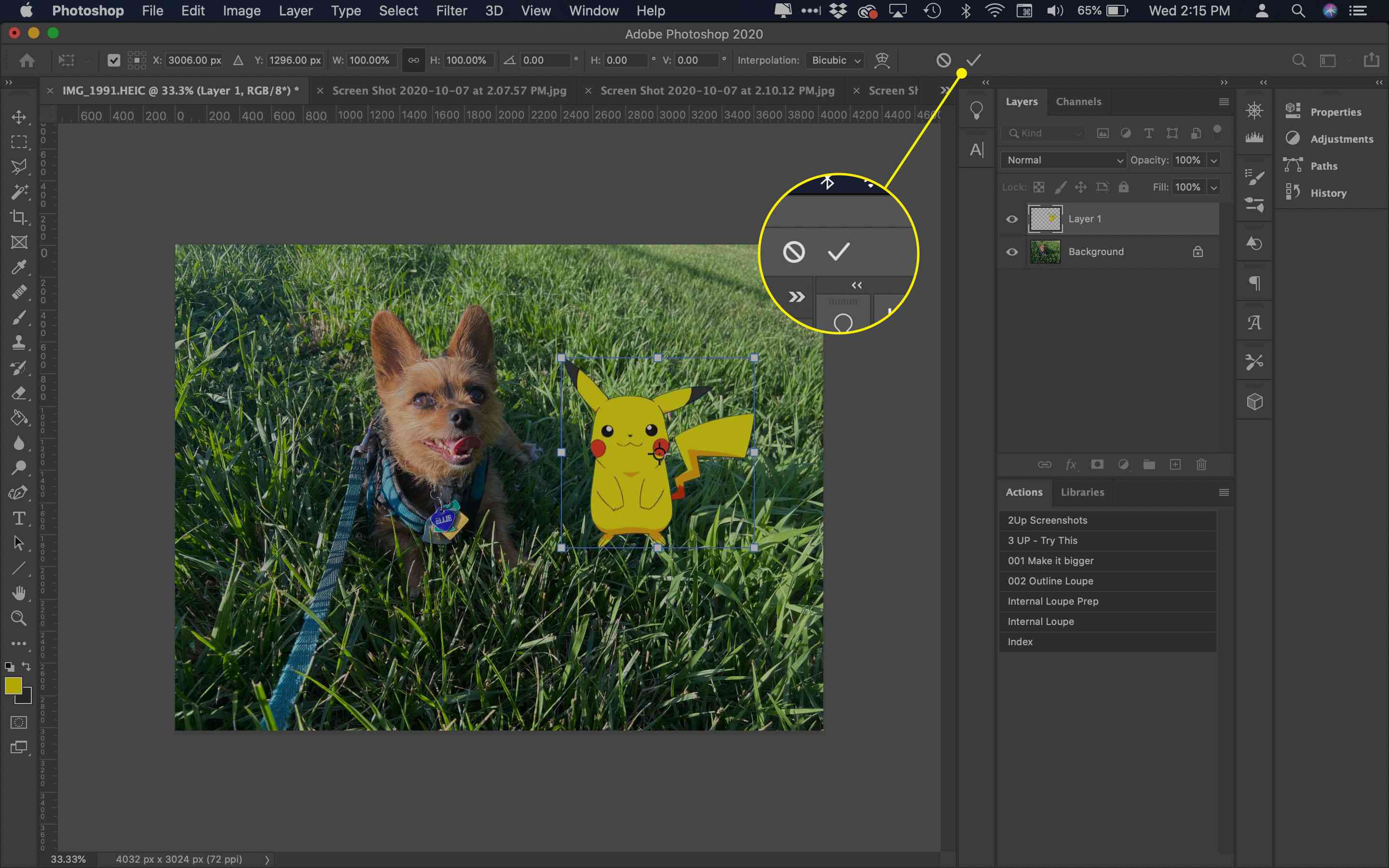Show more document tabs chevron
1389x868 pixels.
click(x=944, y=90)
